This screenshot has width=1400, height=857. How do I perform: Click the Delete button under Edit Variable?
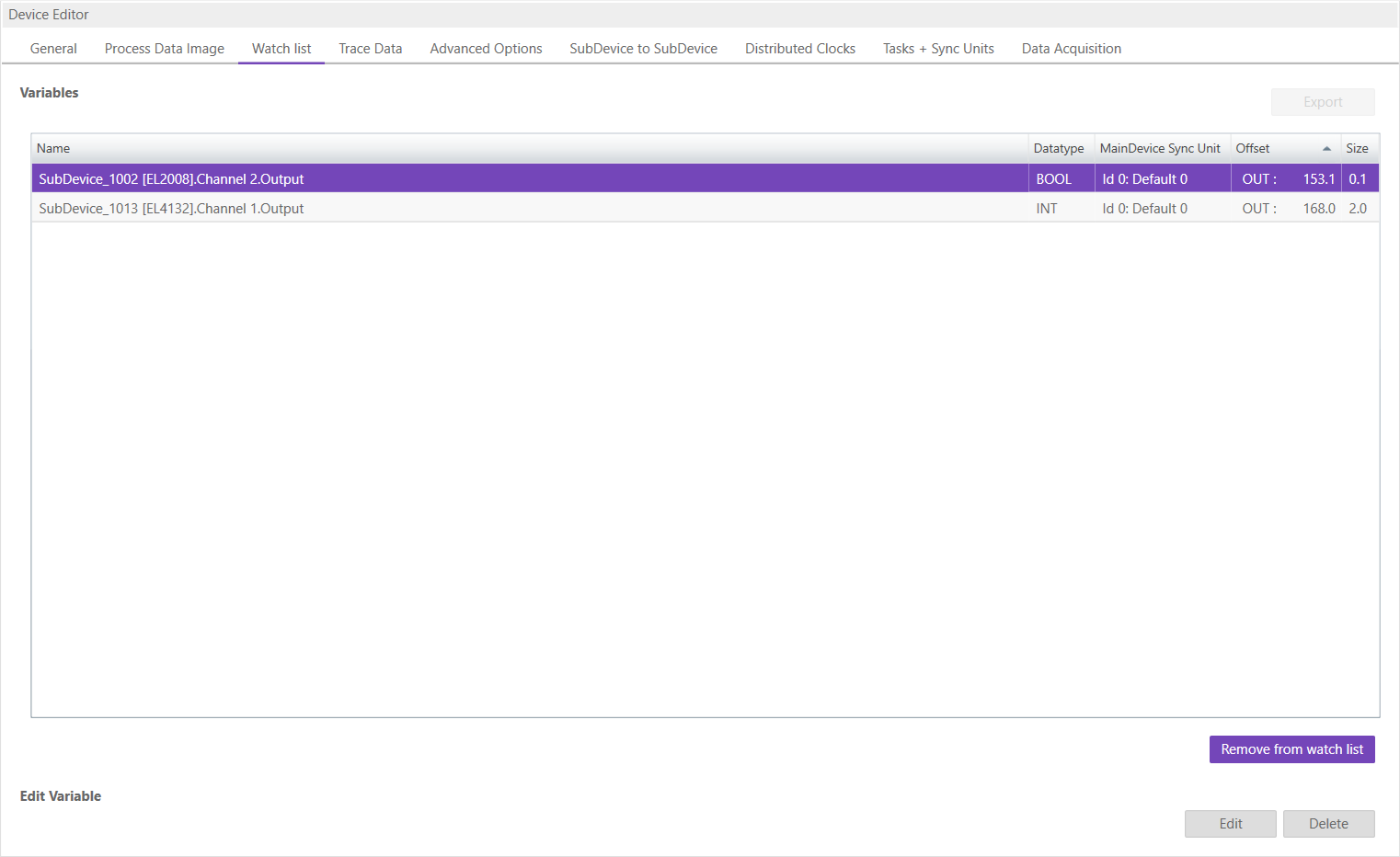(x=1328, y=823)
